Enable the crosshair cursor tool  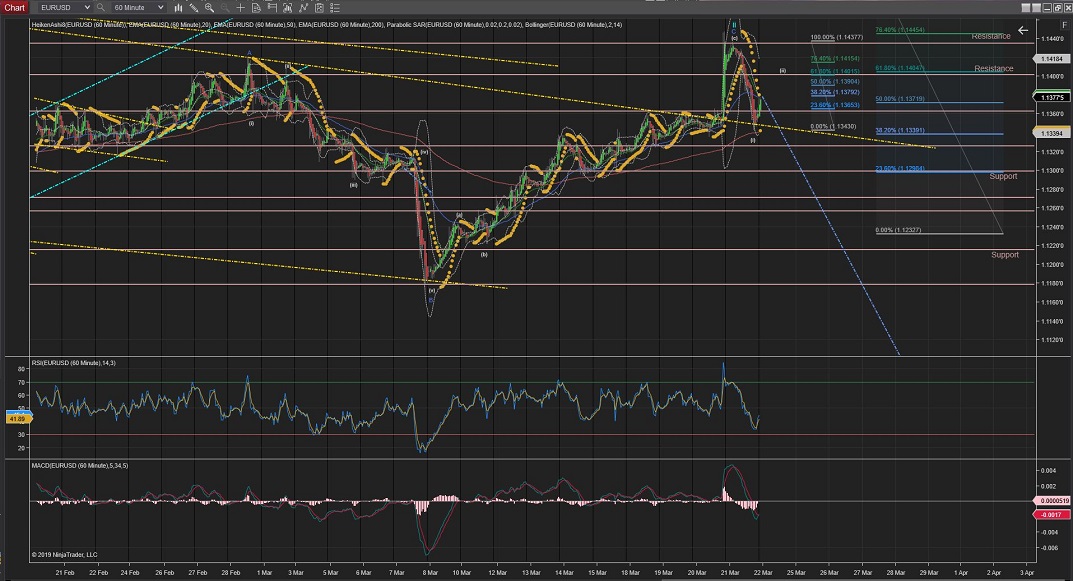click(x=240, y=7)
